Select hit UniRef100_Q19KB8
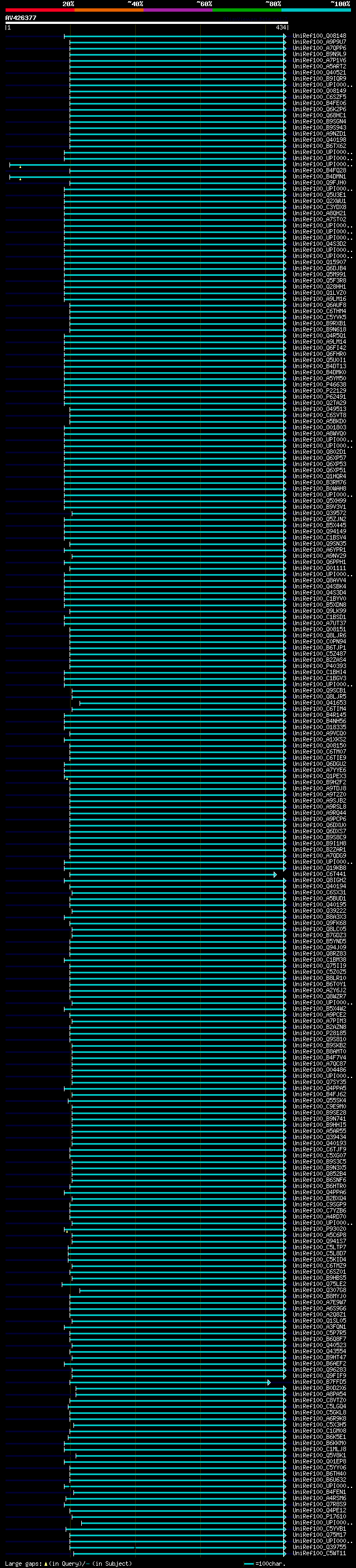This screenshot has width=356, height=1568. coord(319,868)
